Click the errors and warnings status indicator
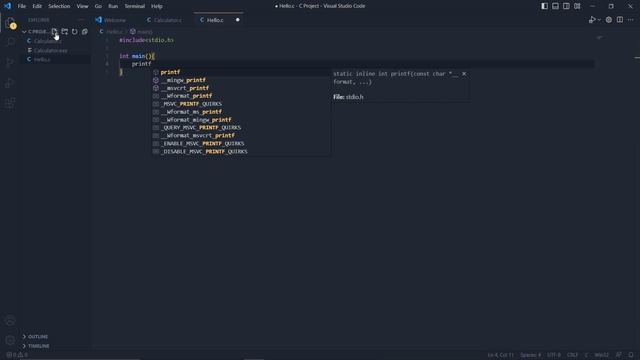Viewport: 640px width, 360px height. 17,355
